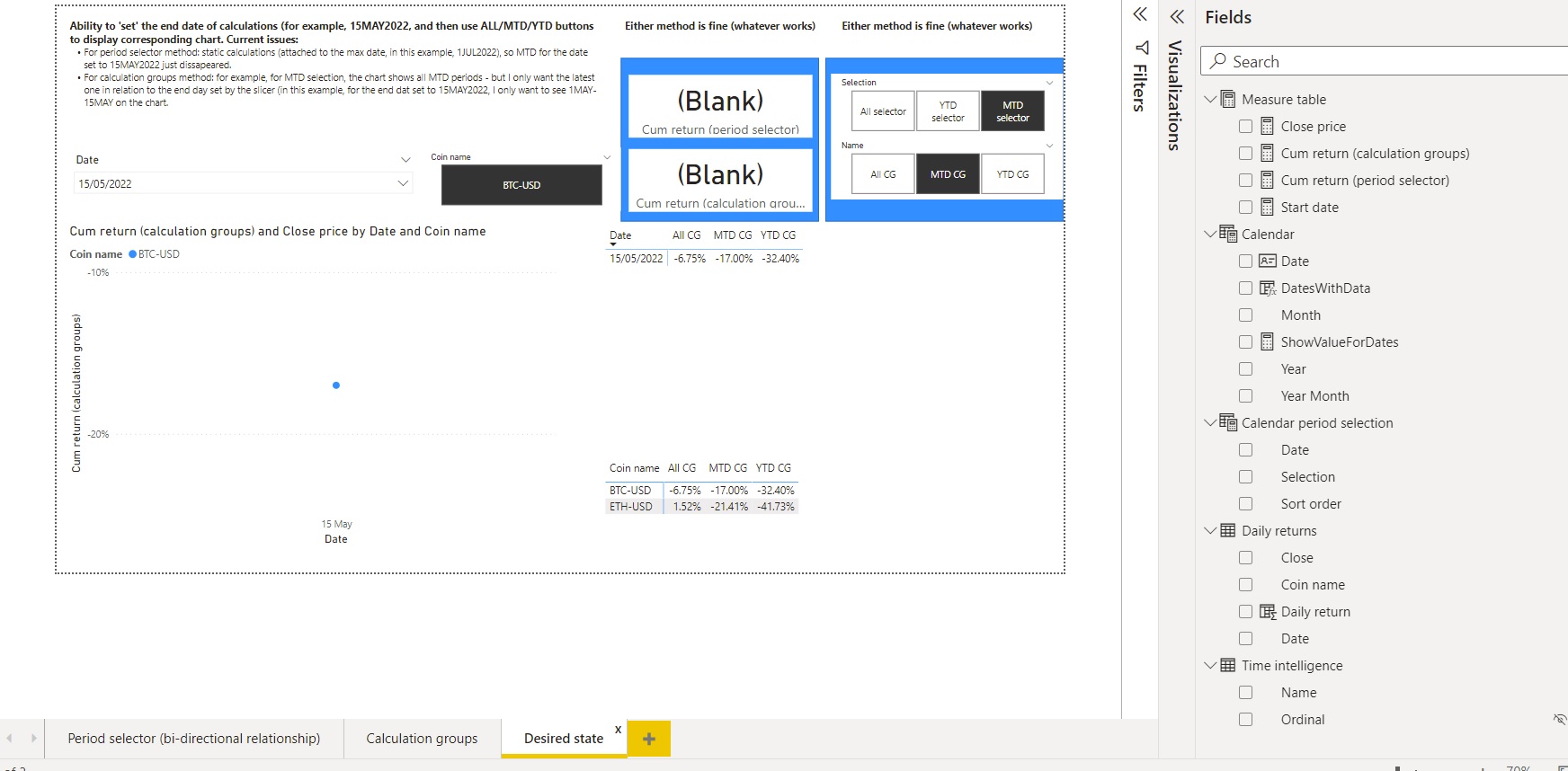The width and height of the screenshot is (1568, 771).
Task: Open the Calculation groups page tab
Action: tap(422, 739)
